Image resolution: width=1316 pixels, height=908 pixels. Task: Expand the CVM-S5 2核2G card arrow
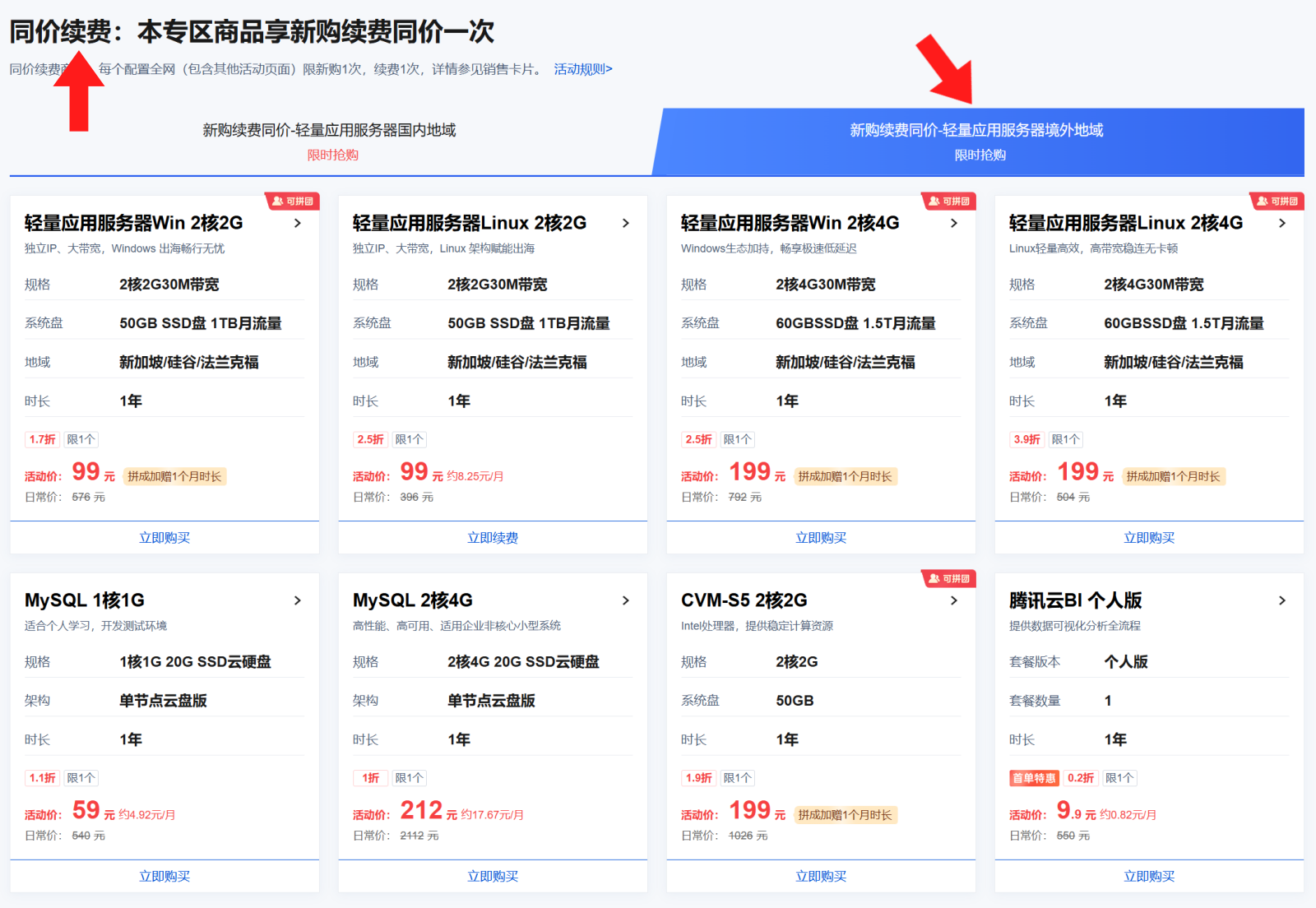954,600
